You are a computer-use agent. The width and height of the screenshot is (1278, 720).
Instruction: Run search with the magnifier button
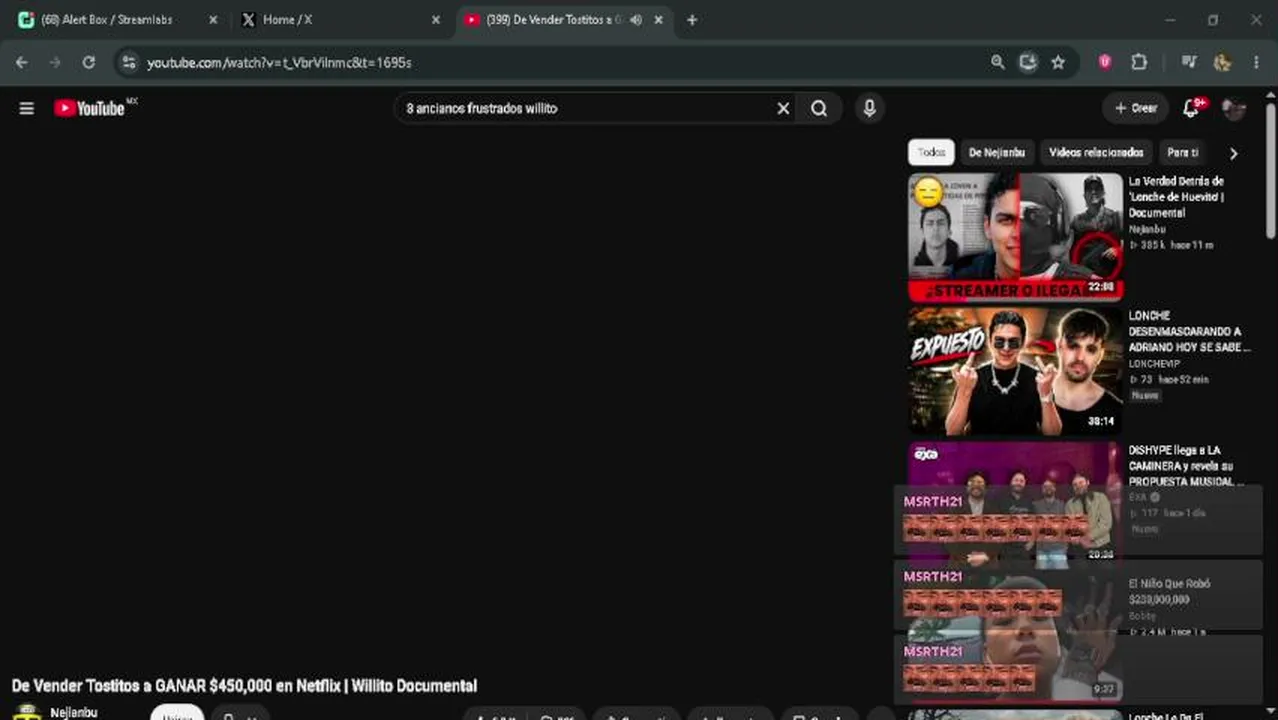coord(819,108)
